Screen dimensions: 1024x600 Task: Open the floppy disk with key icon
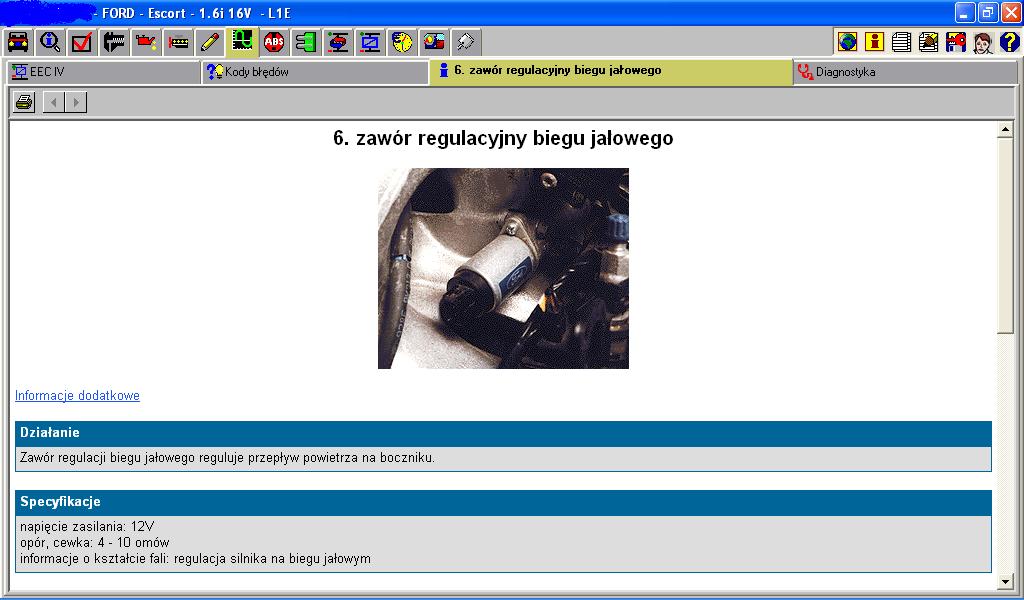point(955,42)
